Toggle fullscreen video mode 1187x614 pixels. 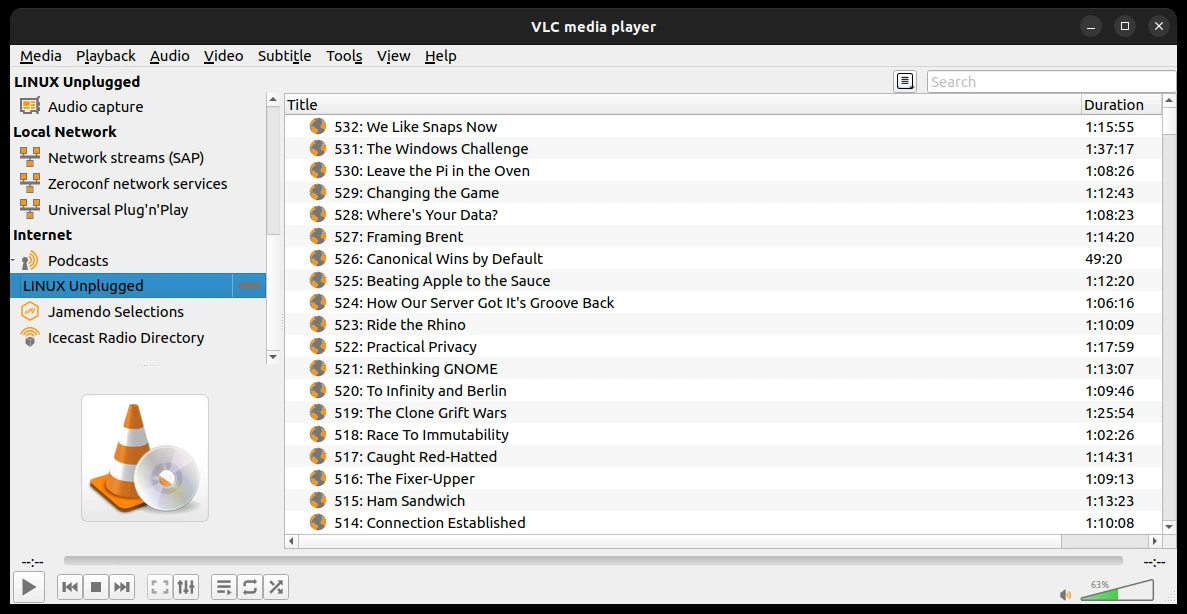tap(160, 587)
